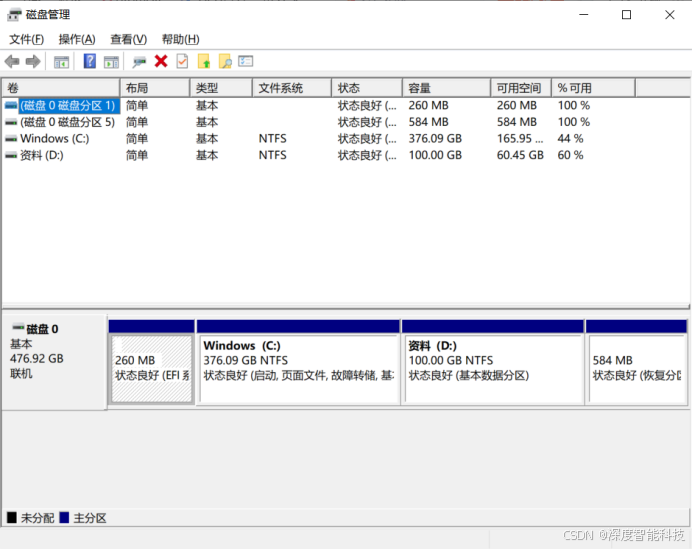The image size is (693, 549).
Task: Click the drive icon beside Windows (C:)
Action: click(x=11, y=139)
